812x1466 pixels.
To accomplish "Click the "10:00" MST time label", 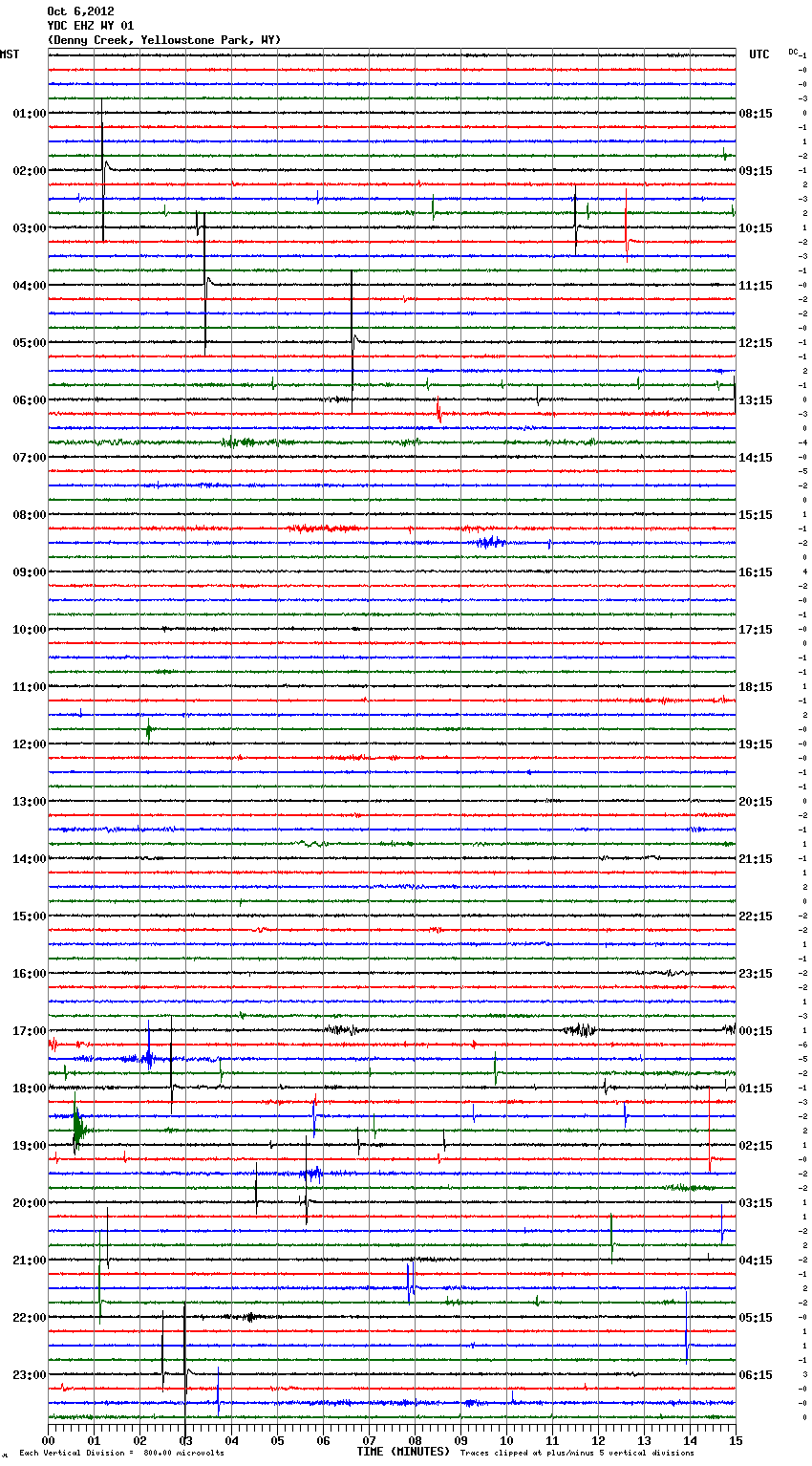I will pos(29,630).
